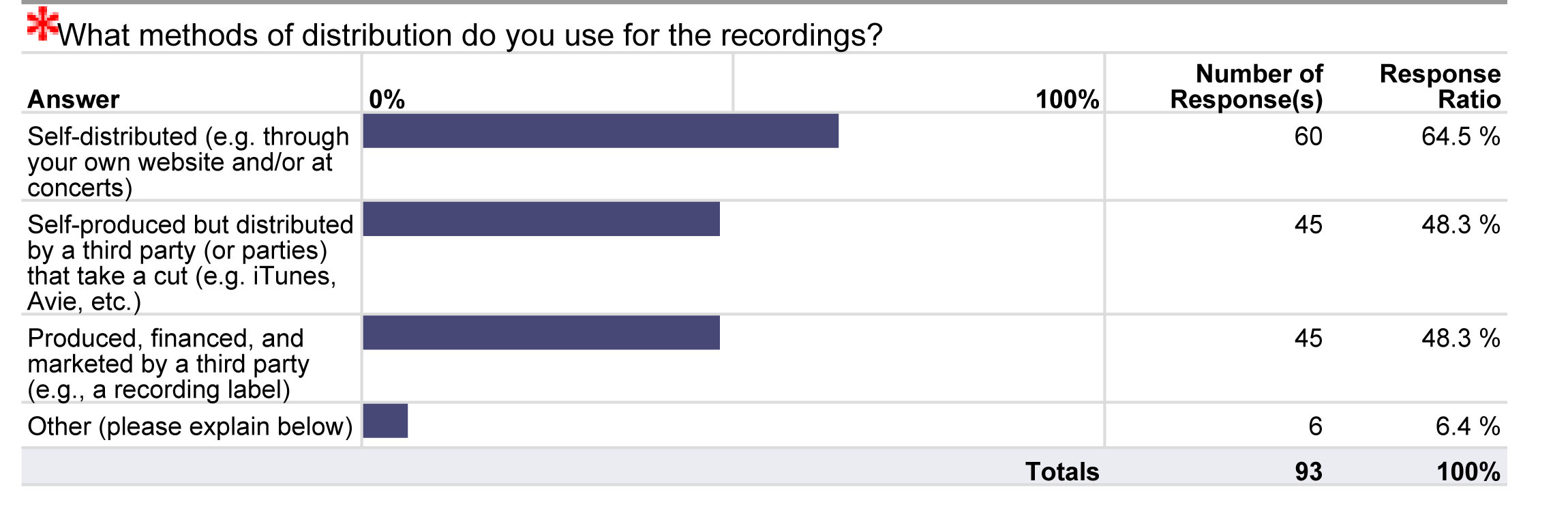
Task: Click the 64.5 % response ratio value
Action: [x=1460, y=136]
